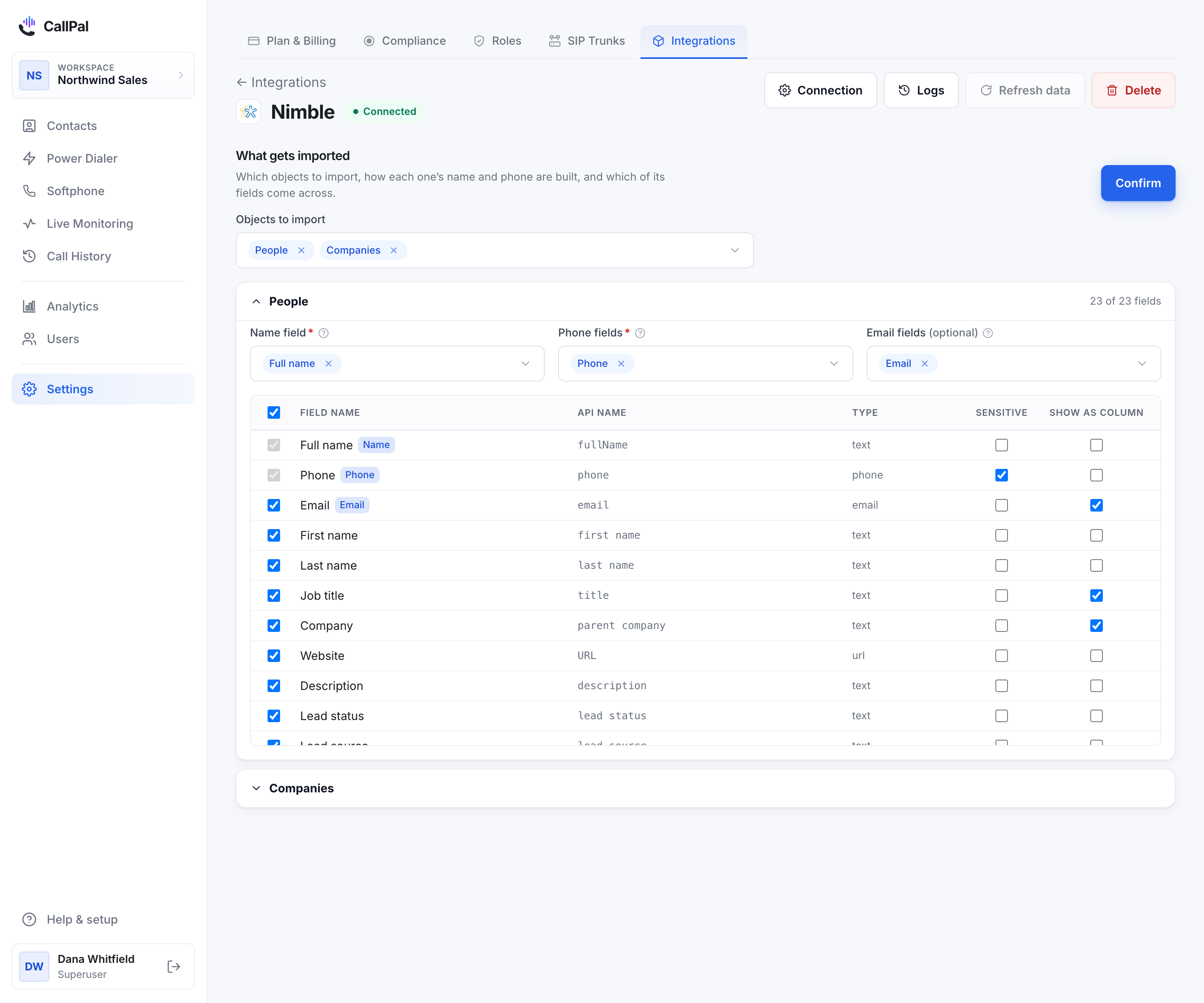Toggle the select-all fields checkbox in header
The height and width of the screenshot is (1003, 1204).
274,412
